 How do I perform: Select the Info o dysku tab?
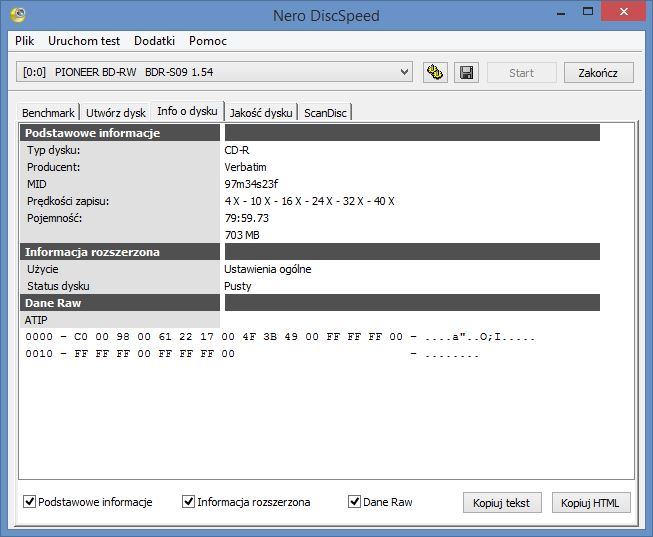[187, 111]
